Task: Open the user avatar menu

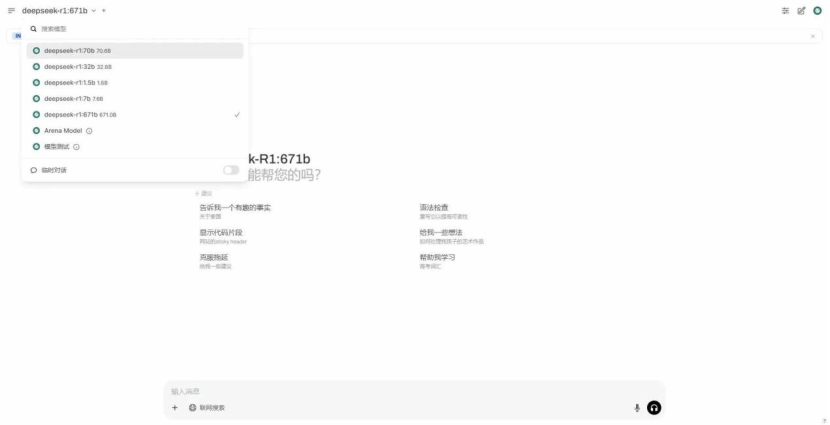Action: tap(817, 11)
